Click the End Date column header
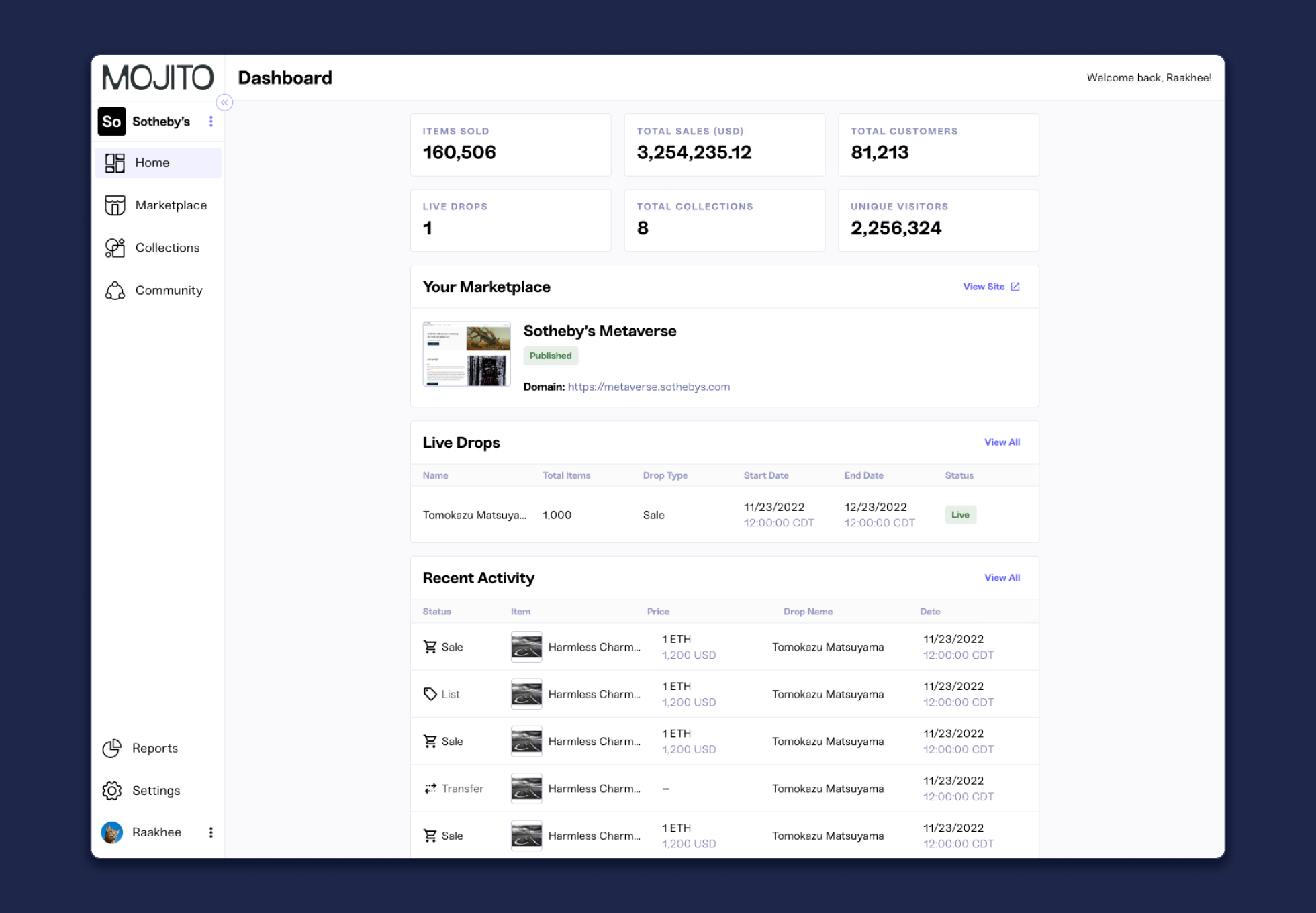The height and width of the screenshot is (913, 1316). 863,475
